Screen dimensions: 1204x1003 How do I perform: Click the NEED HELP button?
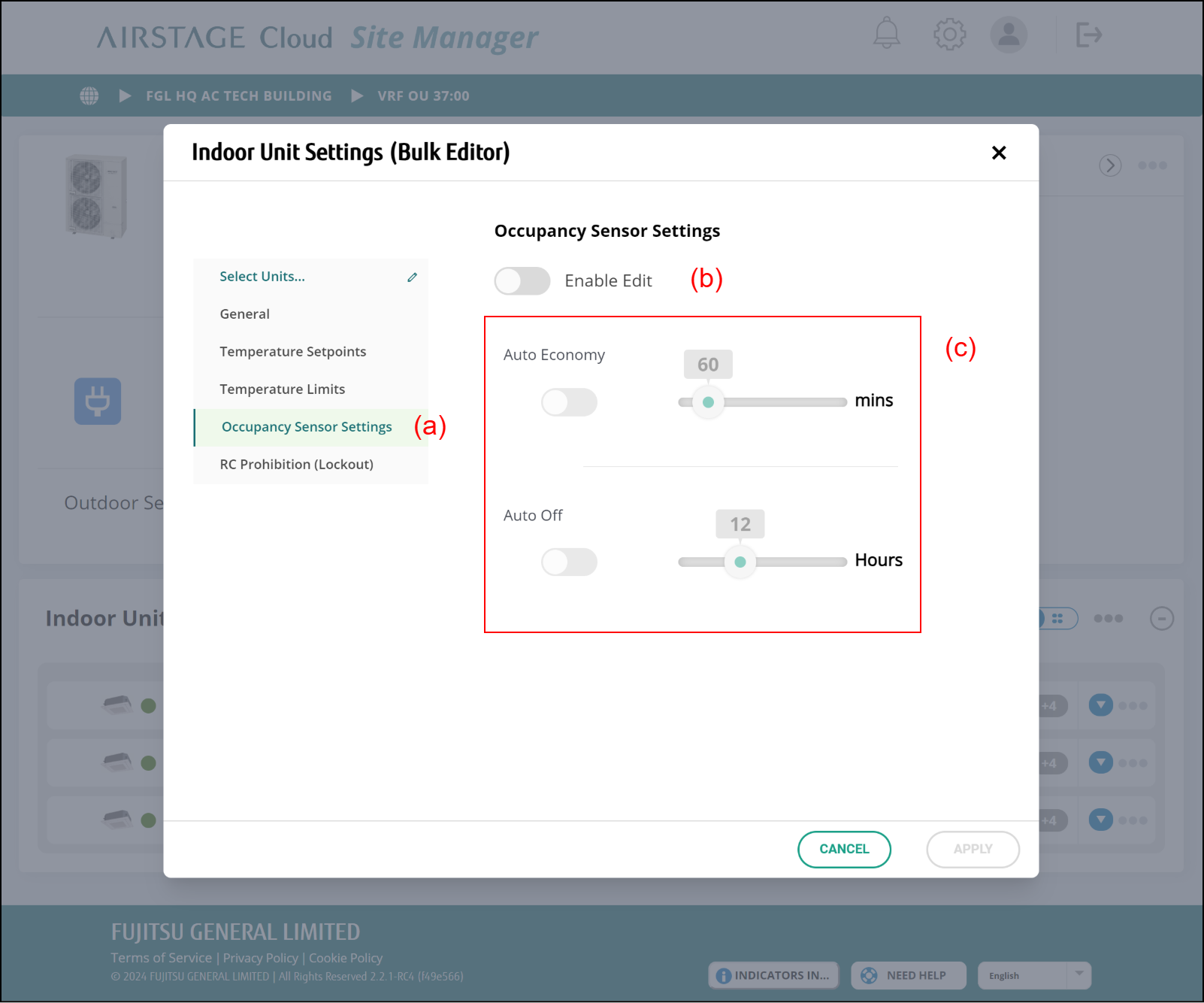[908, 975]
